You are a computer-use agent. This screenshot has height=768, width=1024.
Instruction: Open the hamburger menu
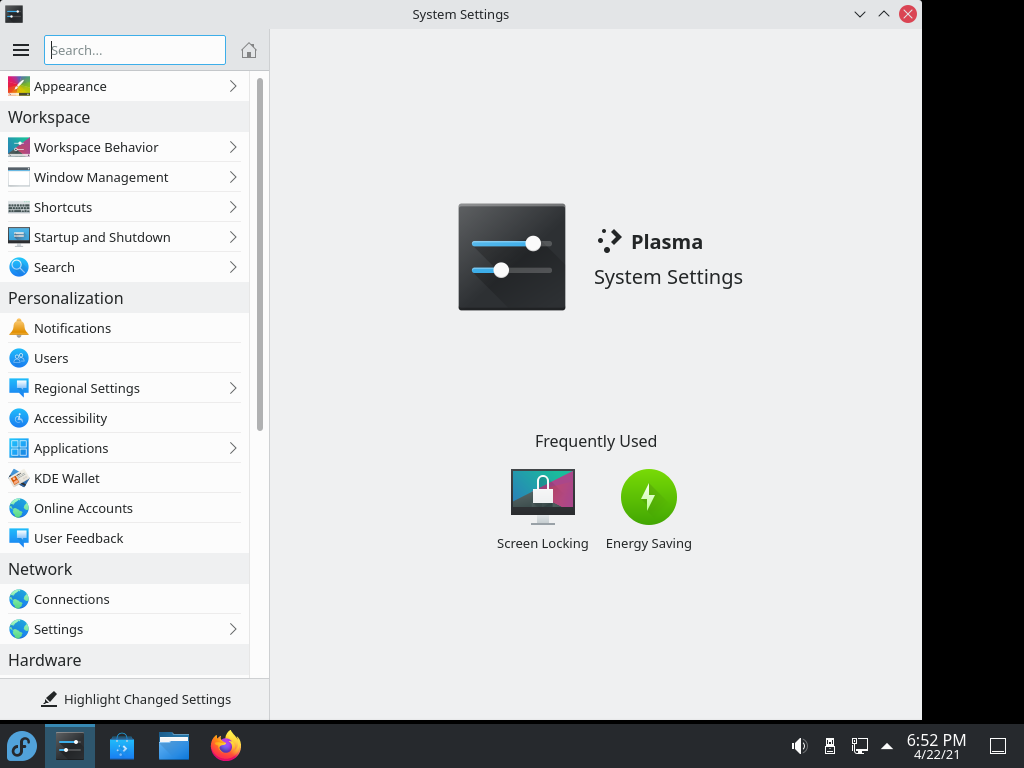coord(21,50)
